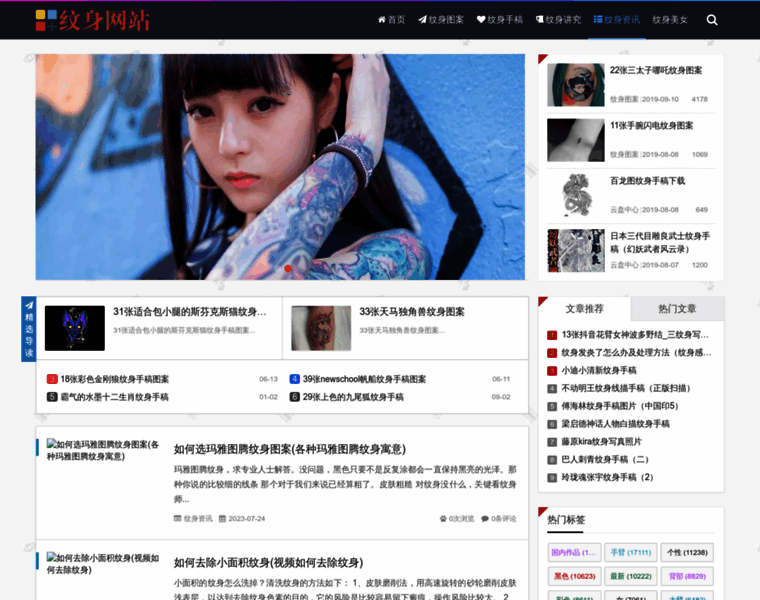Open 纹身发炎了怎么办及处理方法 article
This screenshot has width=760, height=600.
(x=636, y=352)
